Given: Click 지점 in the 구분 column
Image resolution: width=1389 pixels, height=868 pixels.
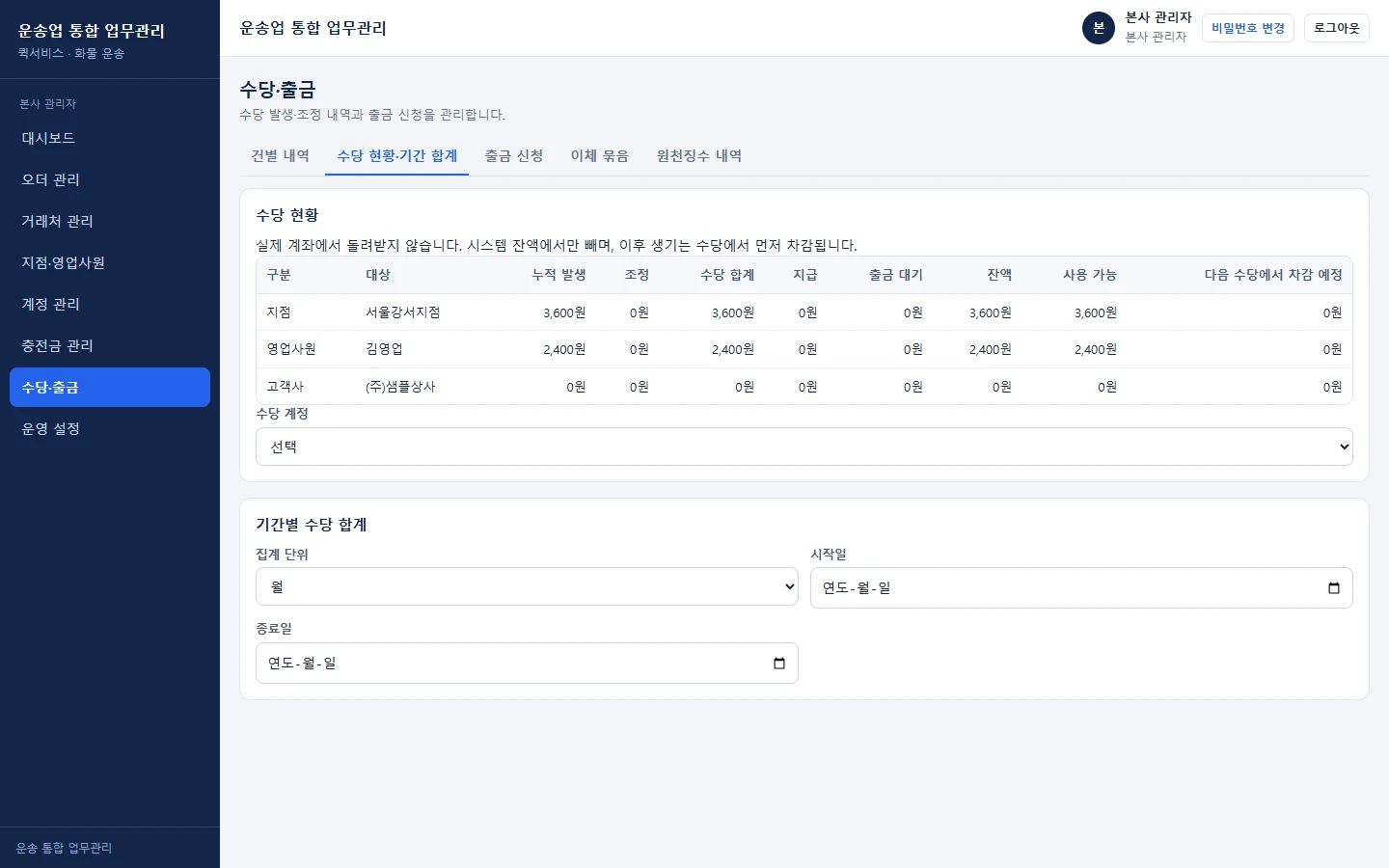Looking at the screenshot, I should [279, 312].
